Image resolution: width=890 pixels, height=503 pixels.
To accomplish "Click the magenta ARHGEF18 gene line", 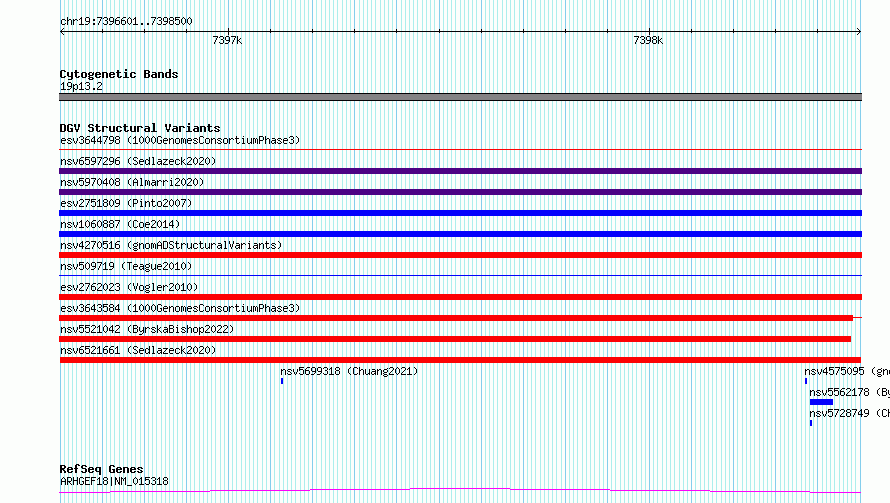I will tap(460, 491).
